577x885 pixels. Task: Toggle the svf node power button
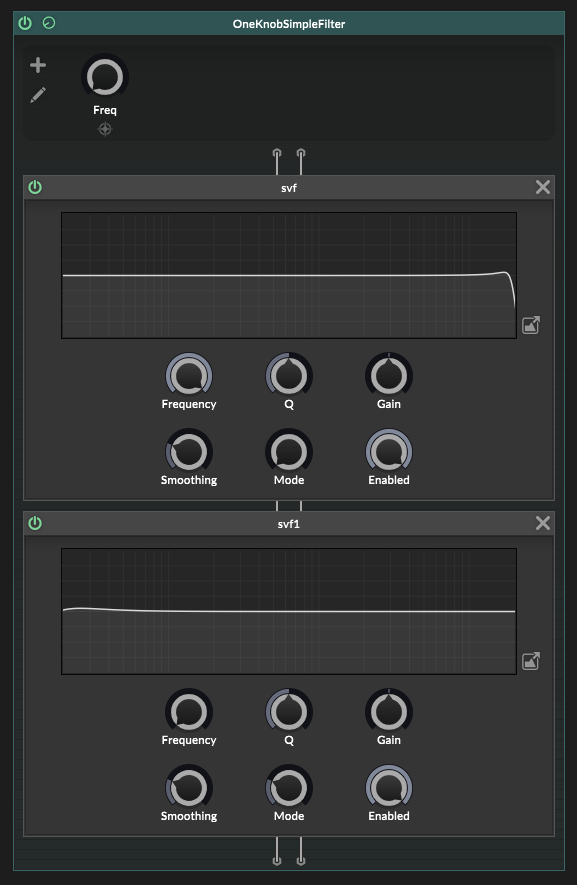click(35, 187)
